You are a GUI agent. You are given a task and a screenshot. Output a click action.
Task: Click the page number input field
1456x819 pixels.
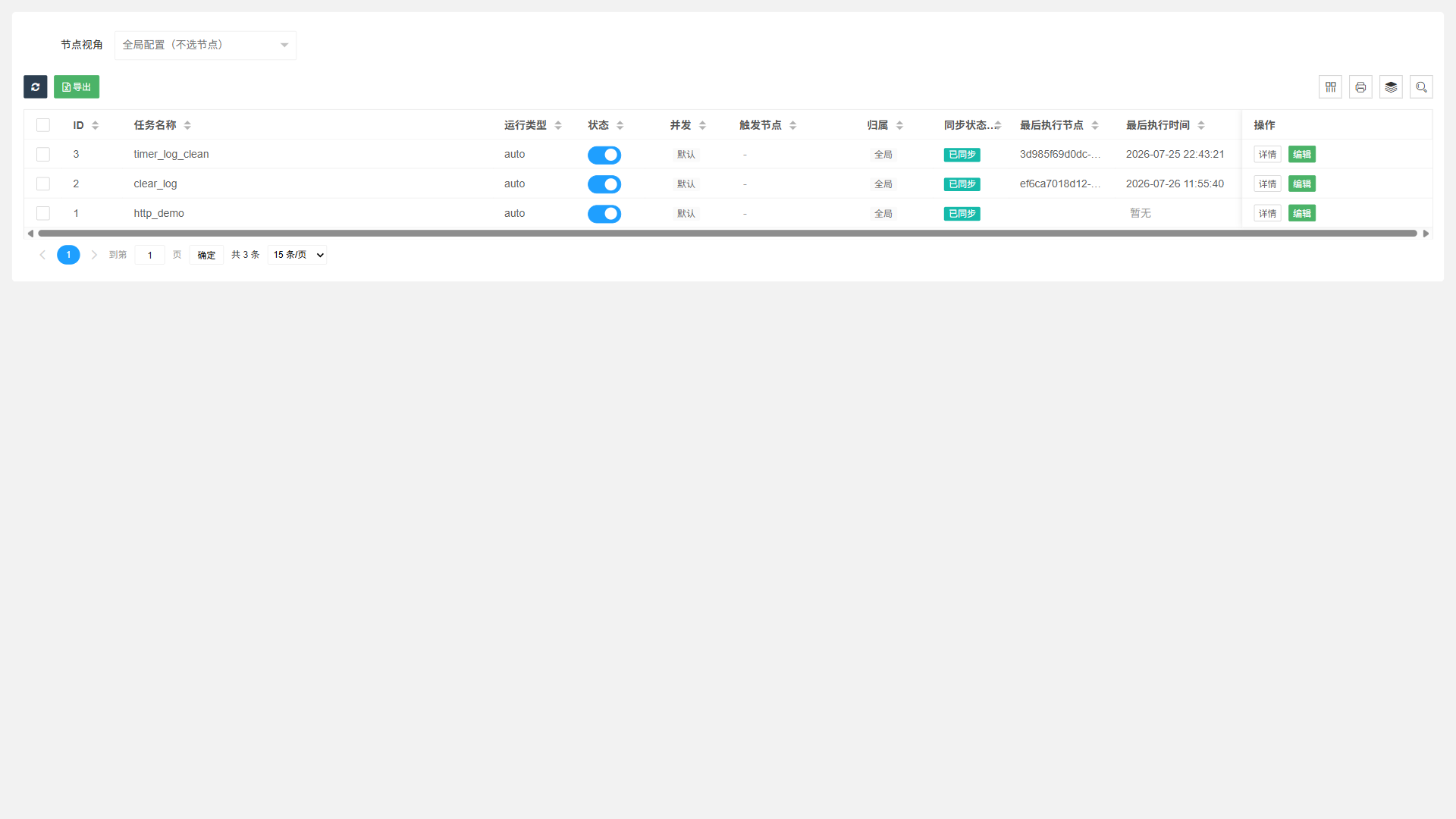tap(150, 255)
